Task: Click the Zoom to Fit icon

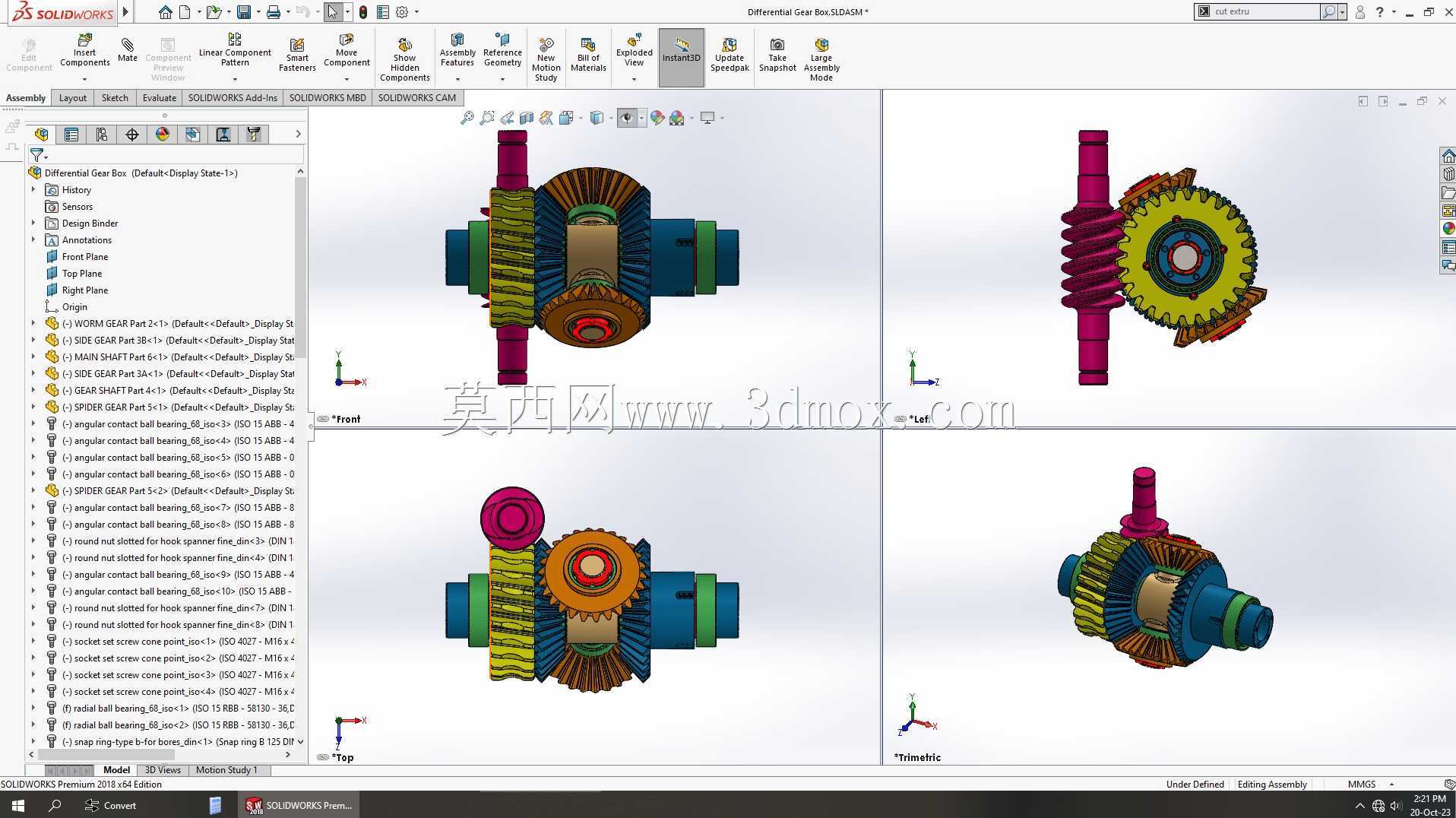Action: [x=467, y=118]
